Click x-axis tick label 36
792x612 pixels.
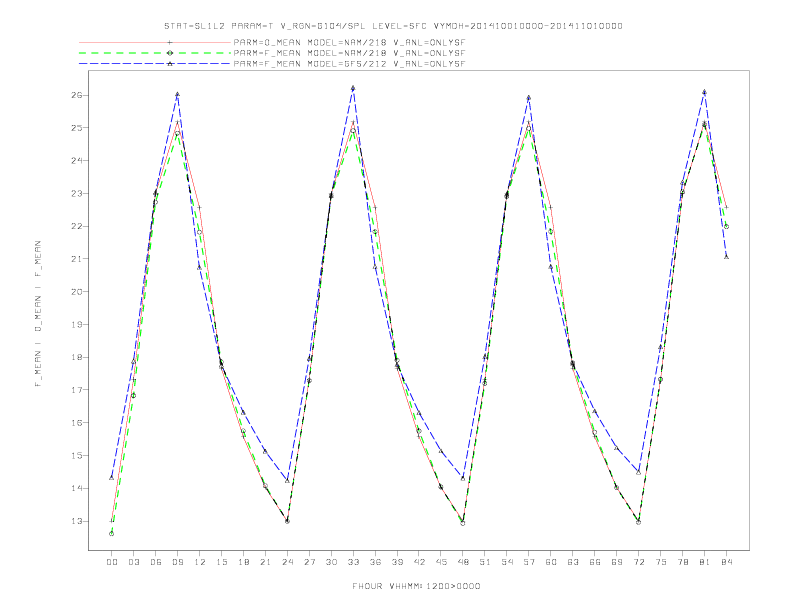tap(375, 562)
